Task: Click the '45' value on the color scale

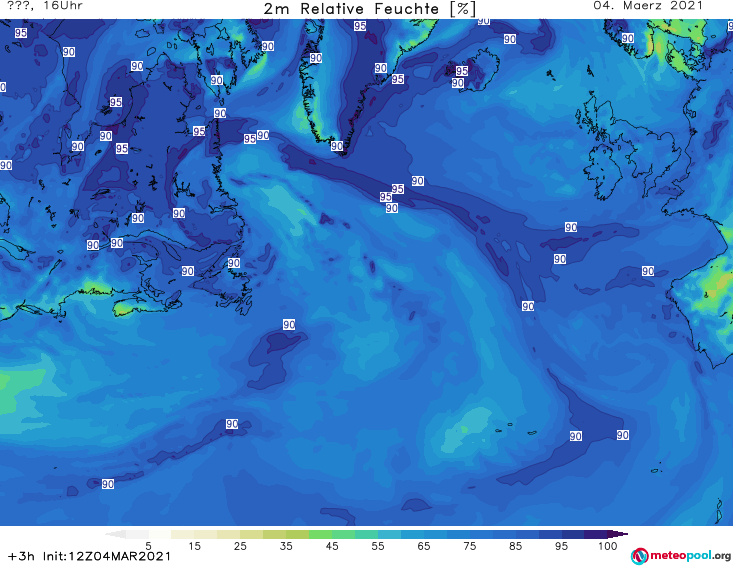Action: click(331, 546)
